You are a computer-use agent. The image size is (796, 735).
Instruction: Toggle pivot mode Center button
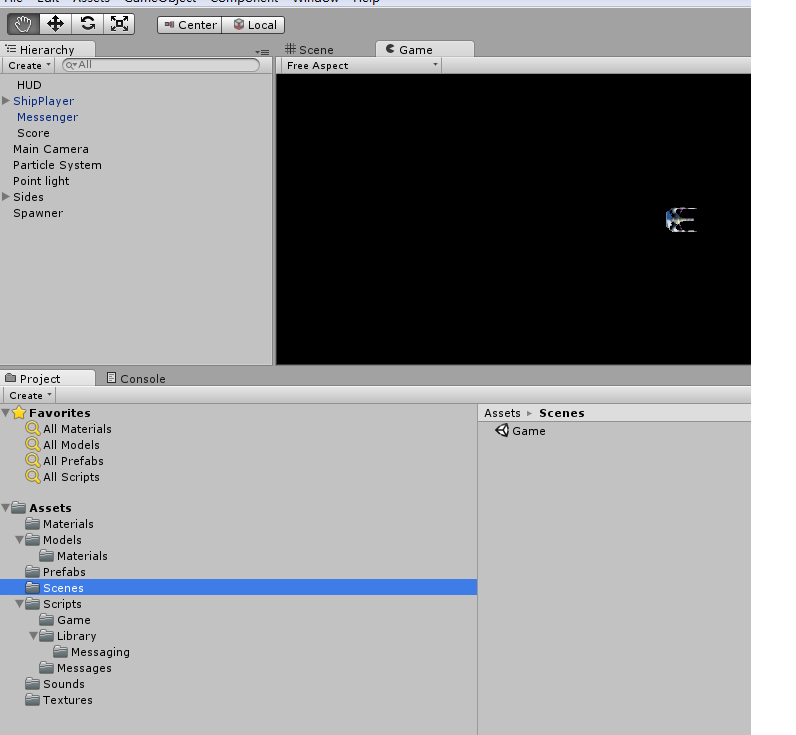(190, 25)
